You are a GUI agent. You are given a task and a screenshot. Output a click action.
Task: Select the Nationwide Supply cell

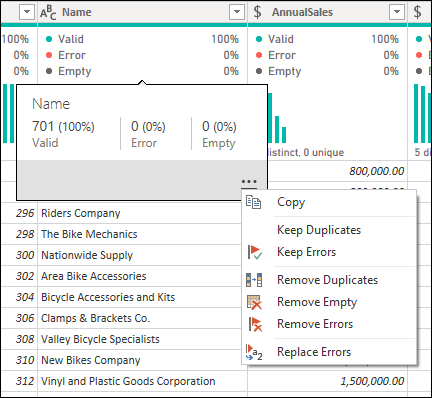(x=140, y=255)
